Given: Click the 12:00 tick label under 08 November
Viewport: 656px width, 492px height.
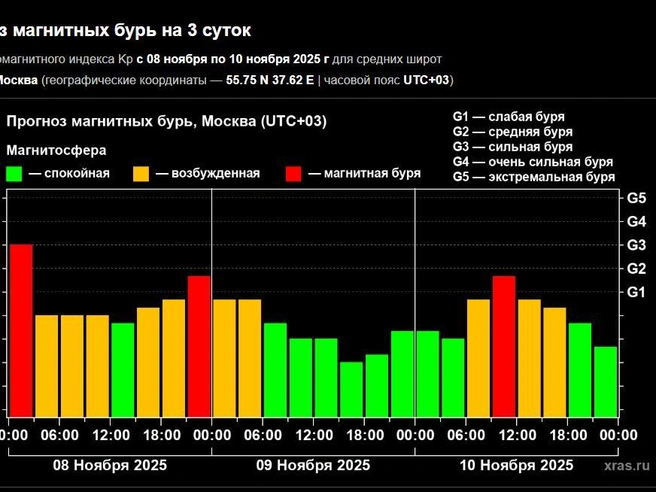Looking at the screenshot, I should pos(111,435).
